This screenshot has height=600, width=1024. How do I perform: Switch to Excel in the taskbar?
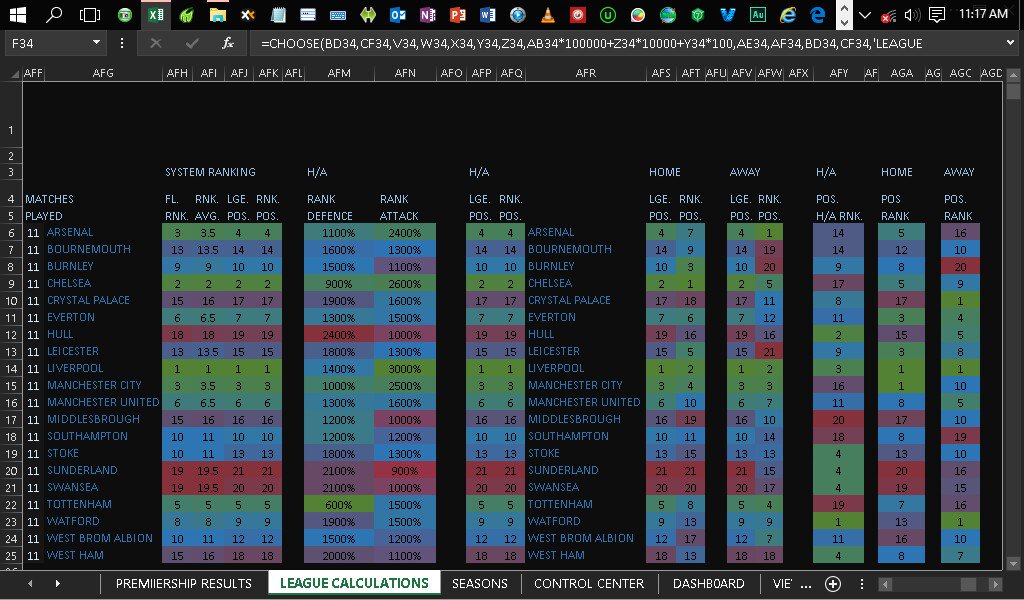tap(155, 14)
